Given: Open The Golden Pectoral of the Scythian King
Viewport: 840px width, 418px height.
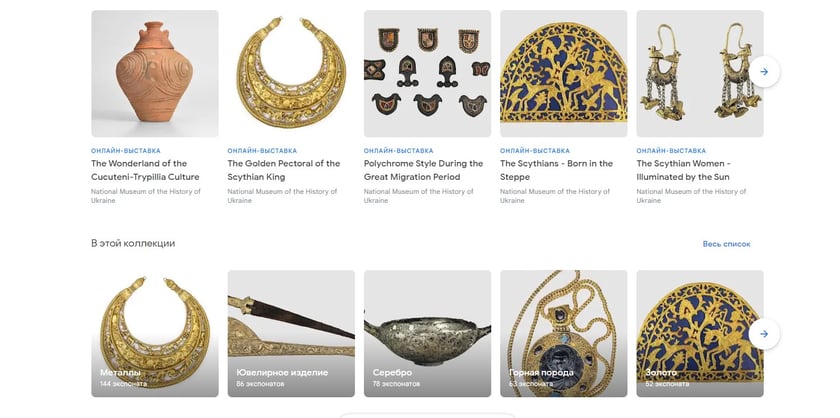Looking at the screenshot, I should pyautogui.click(x=283, y=170).
